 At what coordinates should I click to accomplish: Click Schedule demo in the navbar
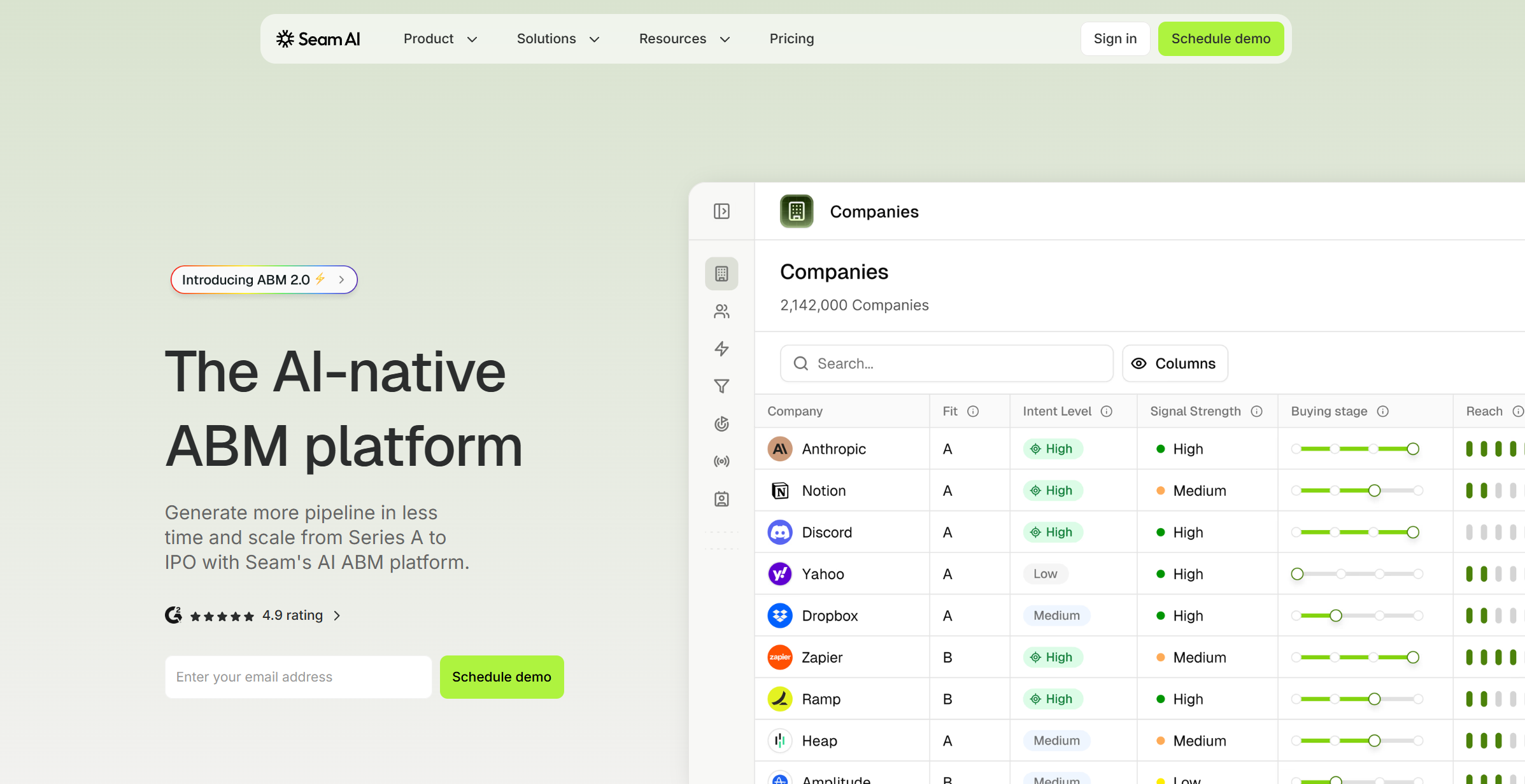point(1221,39)
